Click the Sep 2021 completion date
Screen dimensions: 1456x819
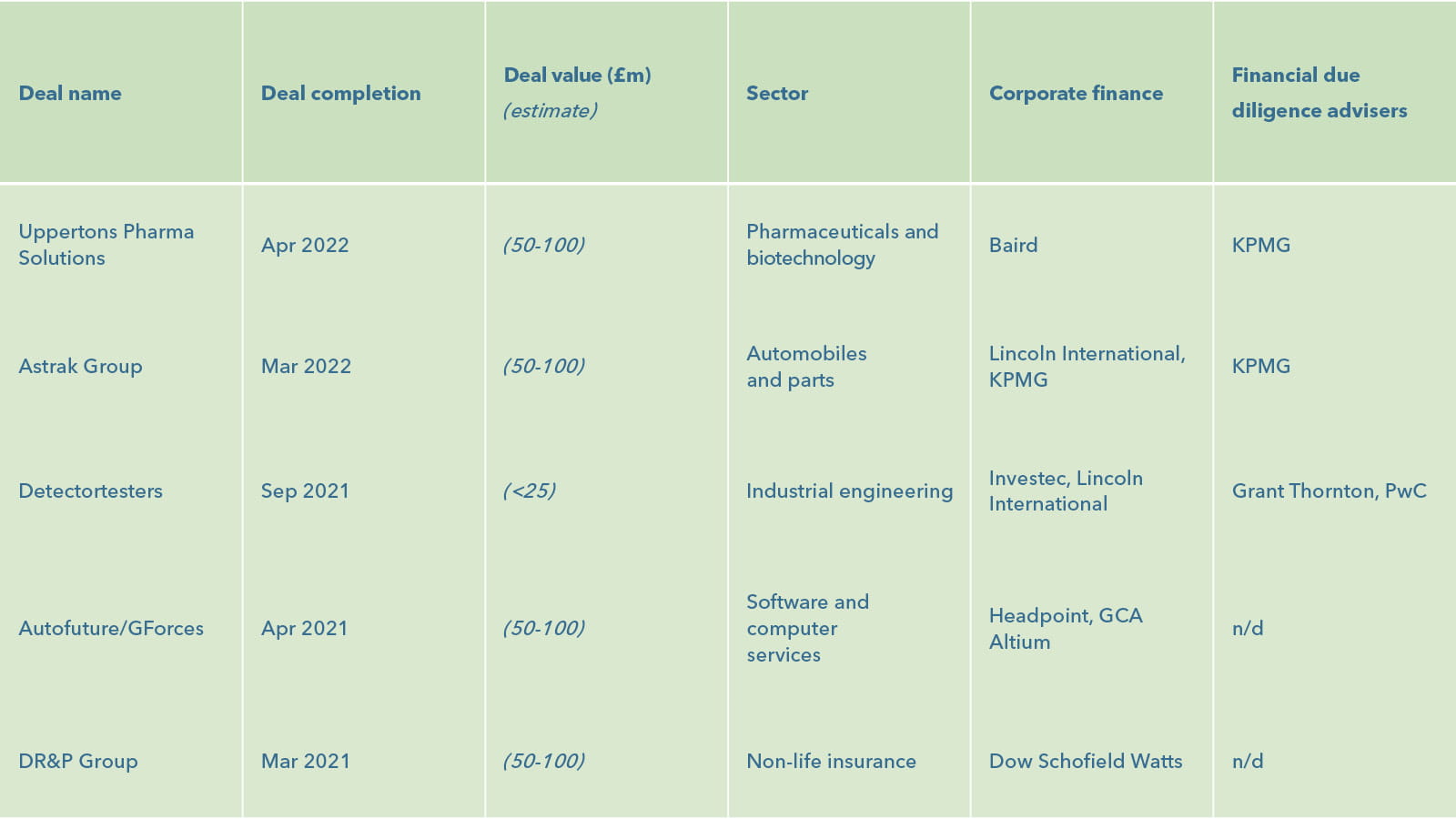point(305,491)
